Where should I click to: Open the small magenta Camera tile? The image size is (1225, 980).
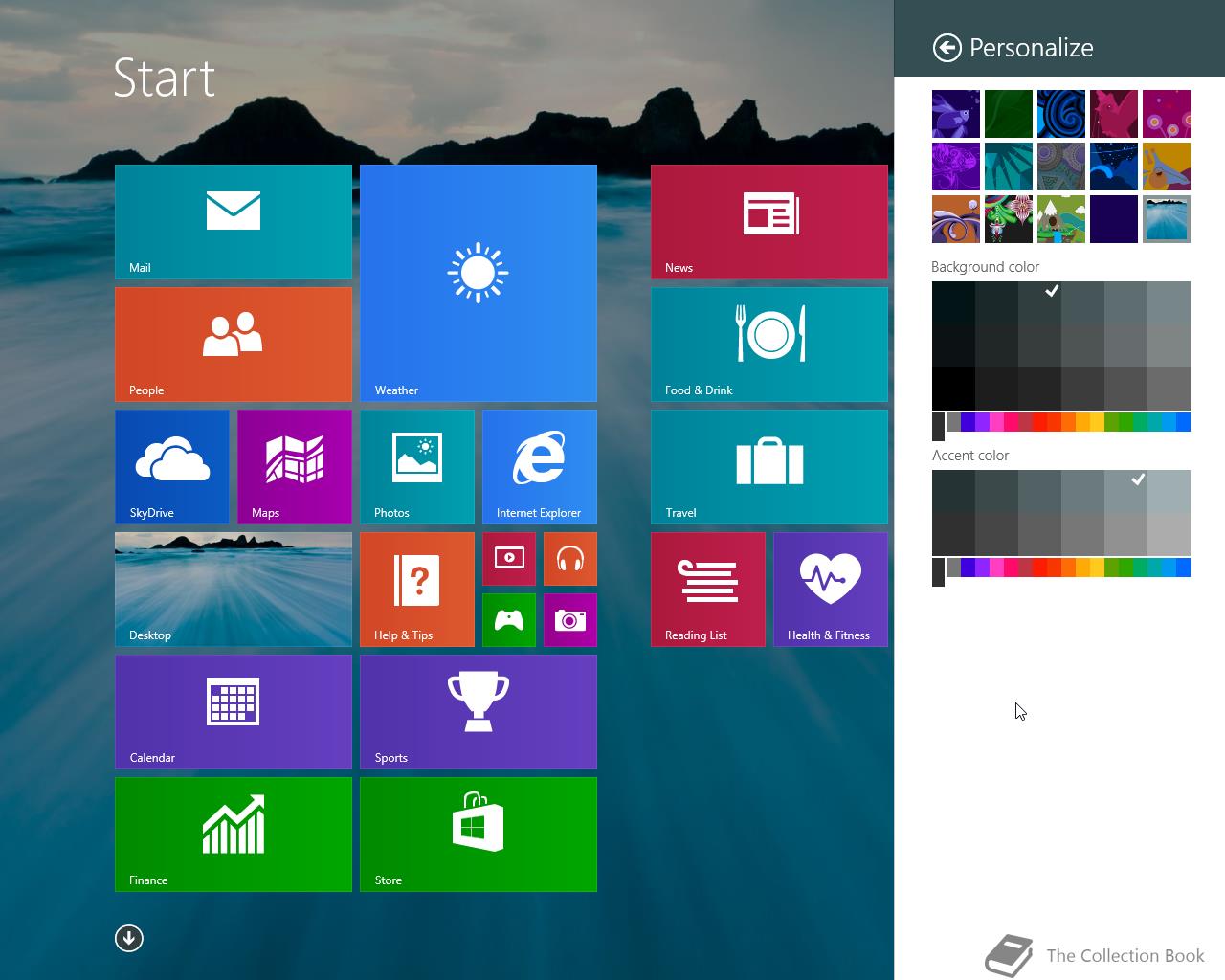pyautogui.click(x=570, y=620)
